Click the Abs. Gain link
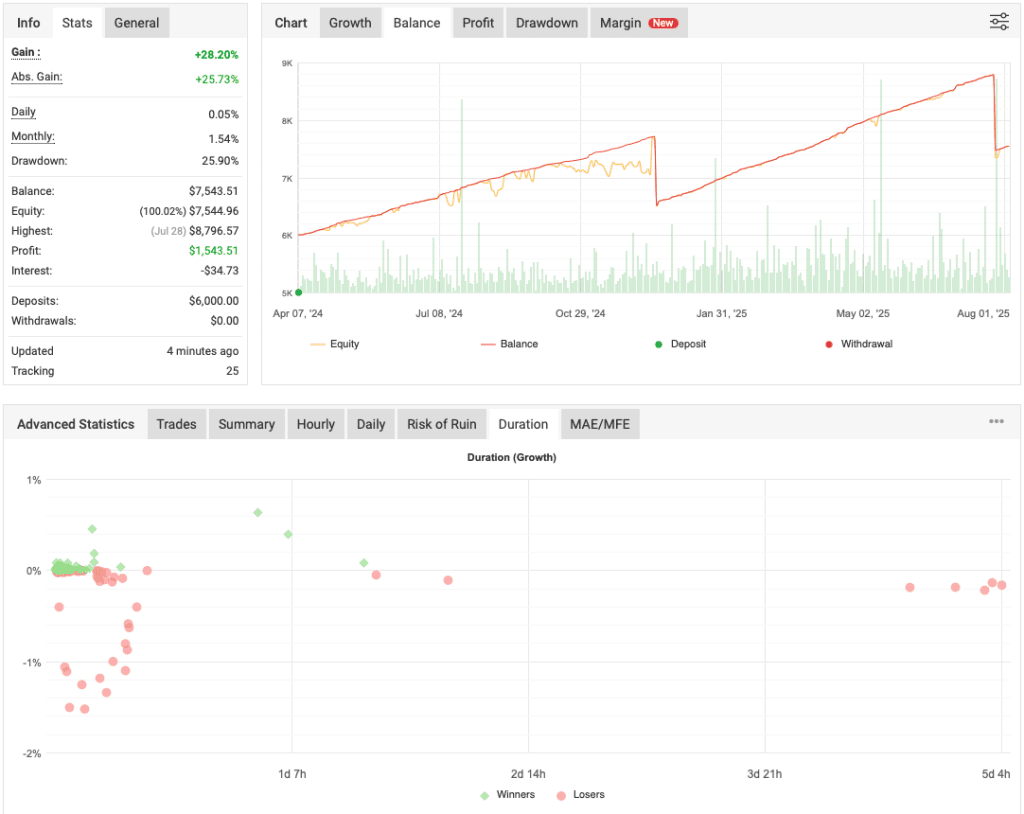Screen dimensions: 1024x814 [37, 77]
